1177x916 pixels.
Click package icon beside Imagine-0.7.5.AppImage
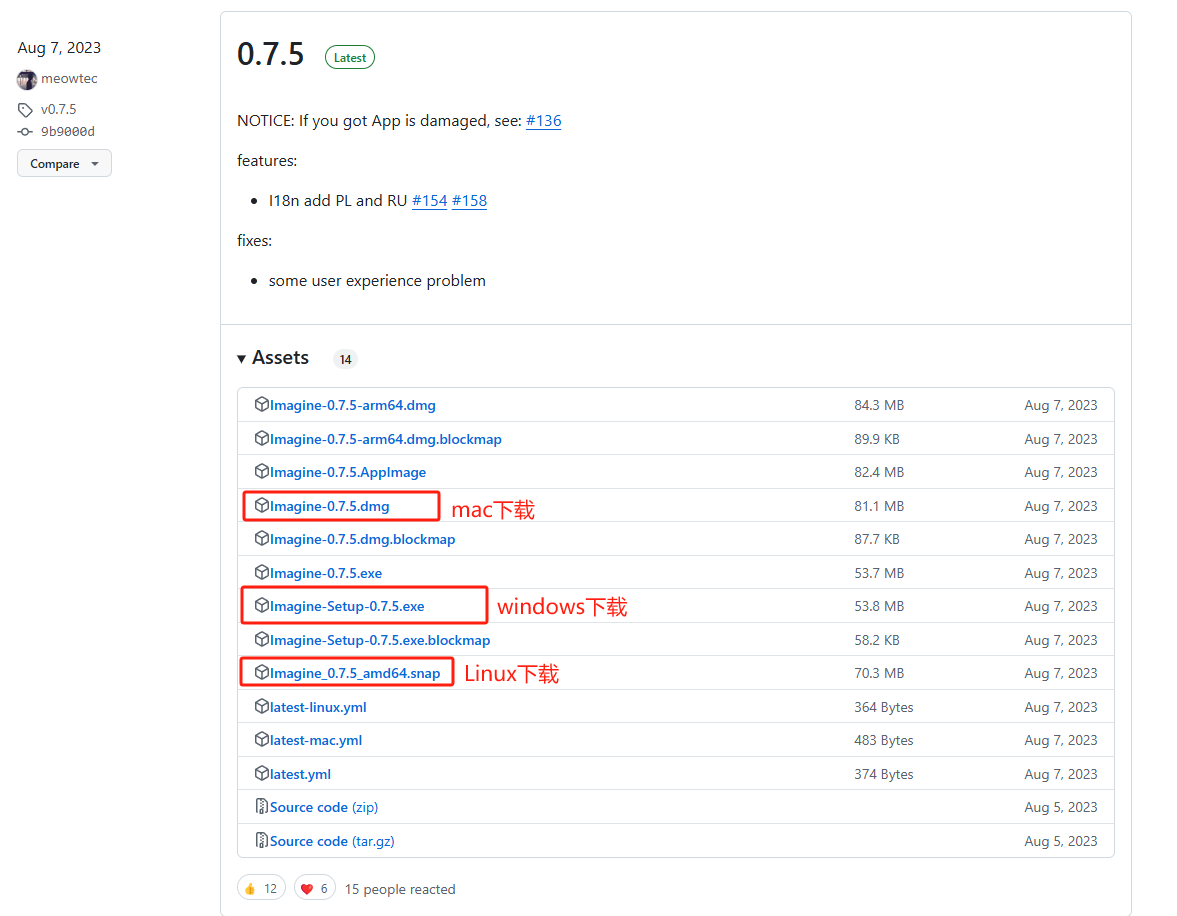[261, 472]
